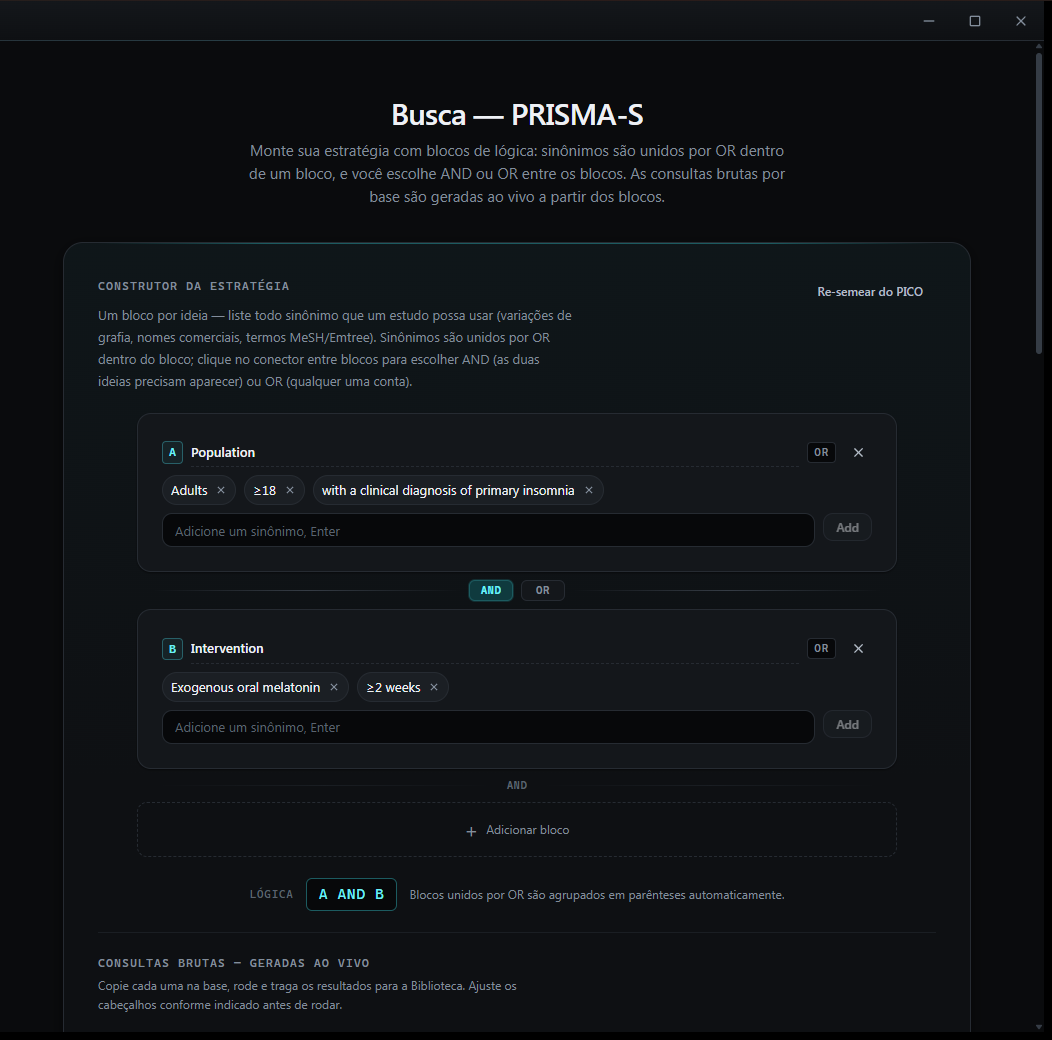1052x1040 pixels.
Task: Close the application window
Action: coord(1020,21)
